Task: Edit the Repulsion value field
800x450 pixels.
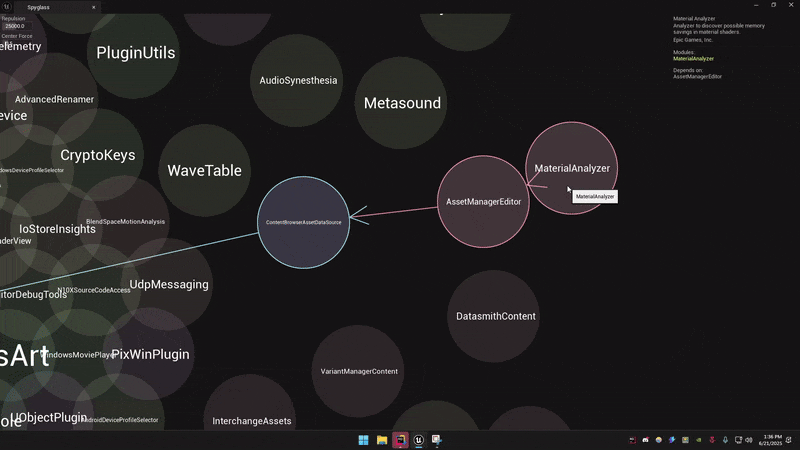Action: click(x=16, y=26)
